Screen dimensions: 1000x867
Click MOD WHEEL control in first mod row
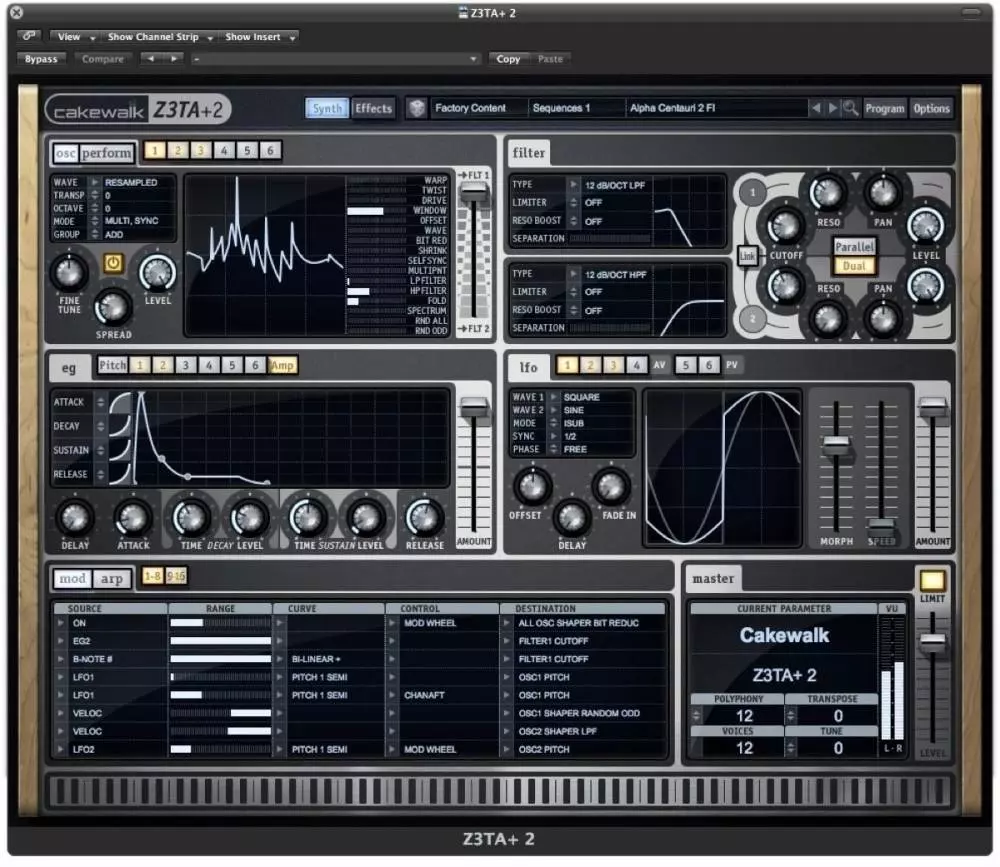pyautogui.click(x=430, y=623)
